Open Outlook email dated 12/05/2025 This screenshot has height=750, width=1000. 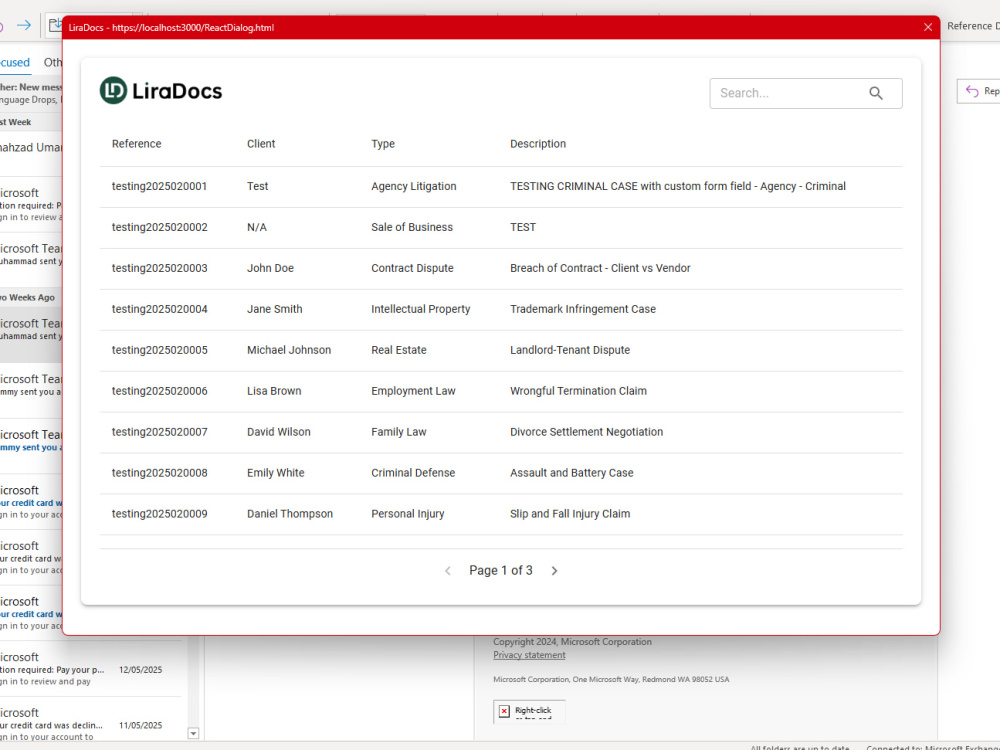tap(91, 669)
